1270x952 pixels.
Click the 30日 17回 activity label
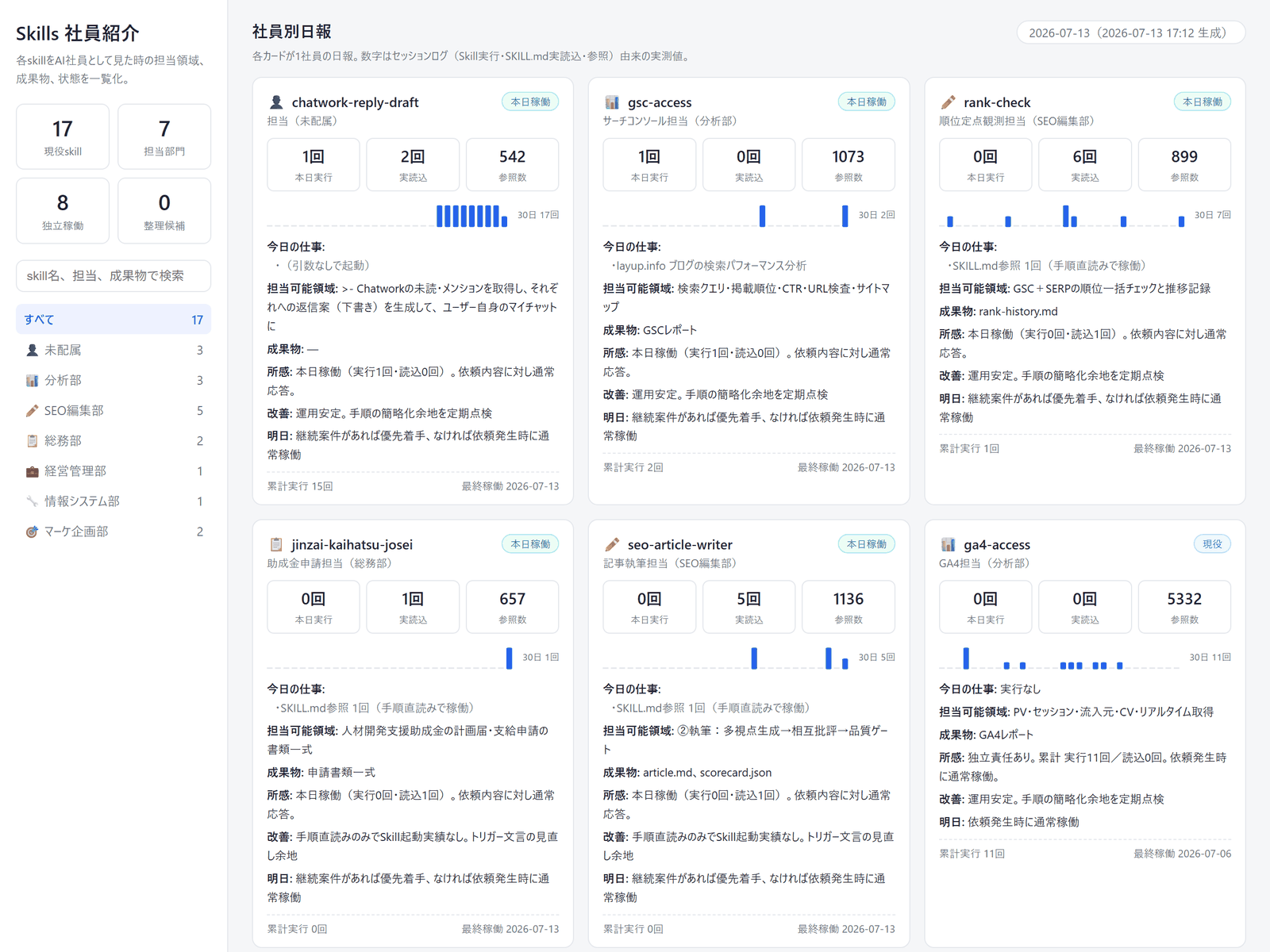(x=538, y=215)
